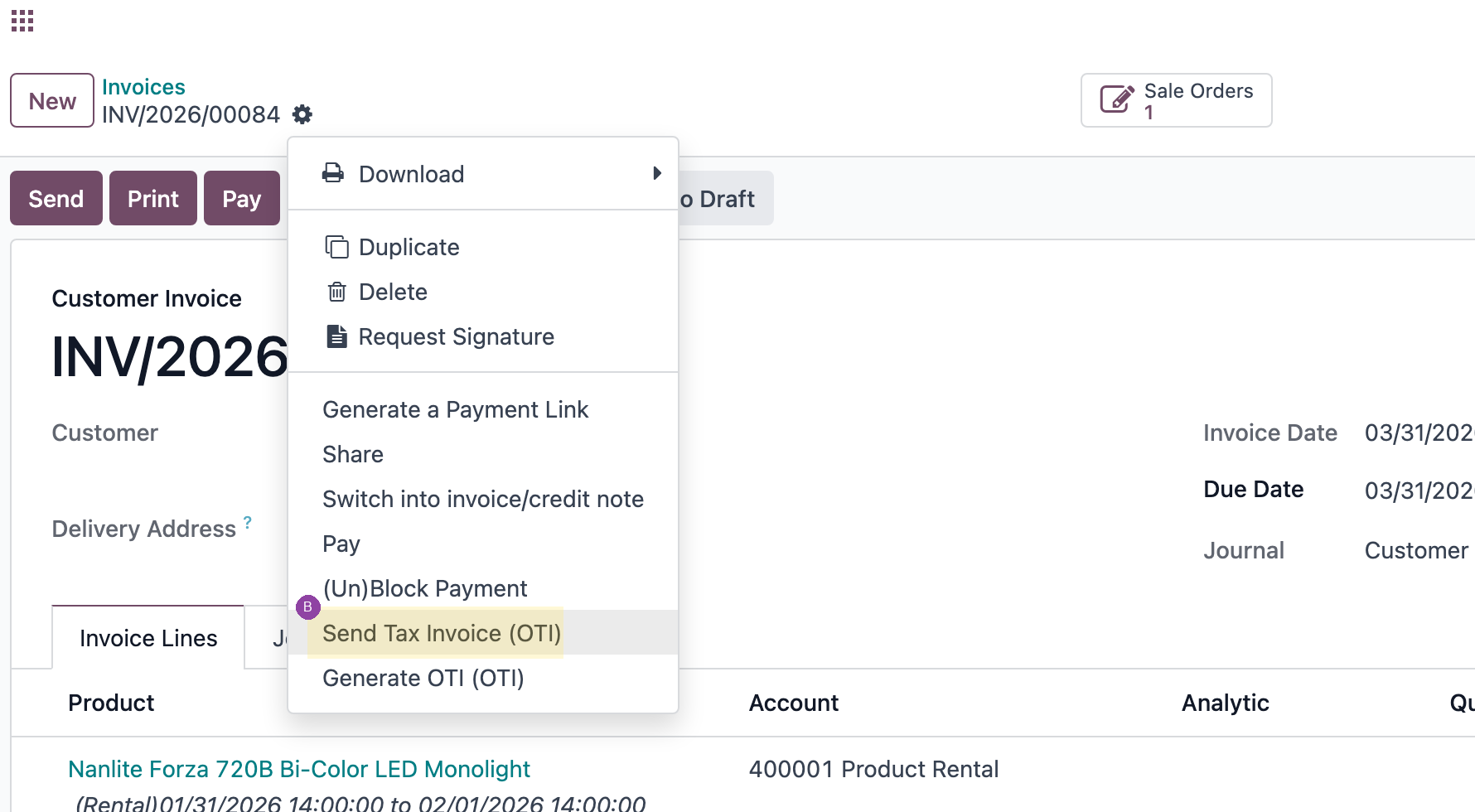Click the Sale Orders edit icon
This screenshot has width=1475, height=812.
pyautogui.click(x=1116, y=99)
